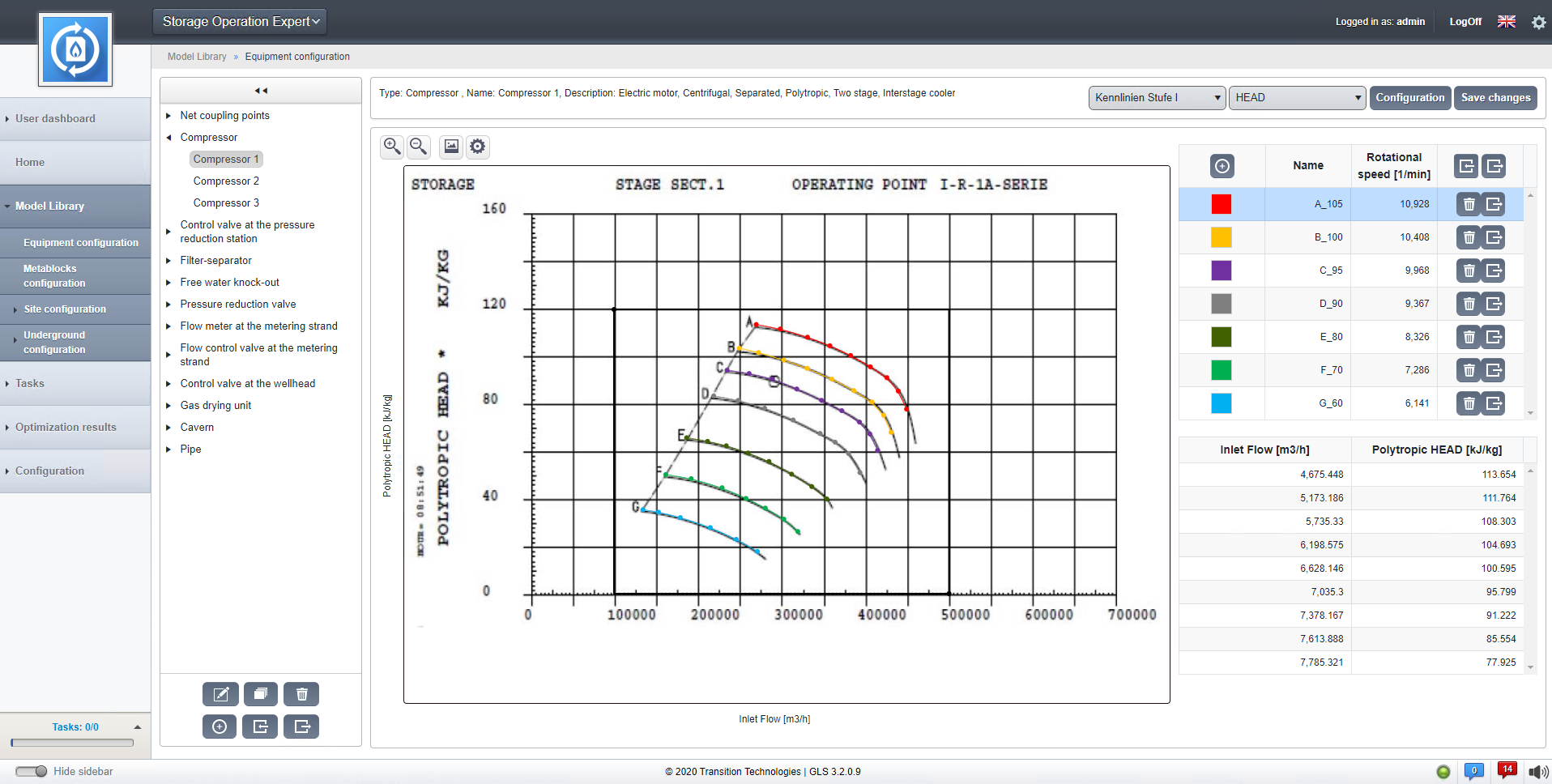This screenshot has width=1552, height=784.
Task: Click the edit equipment pencil icon
Action: 220,694
